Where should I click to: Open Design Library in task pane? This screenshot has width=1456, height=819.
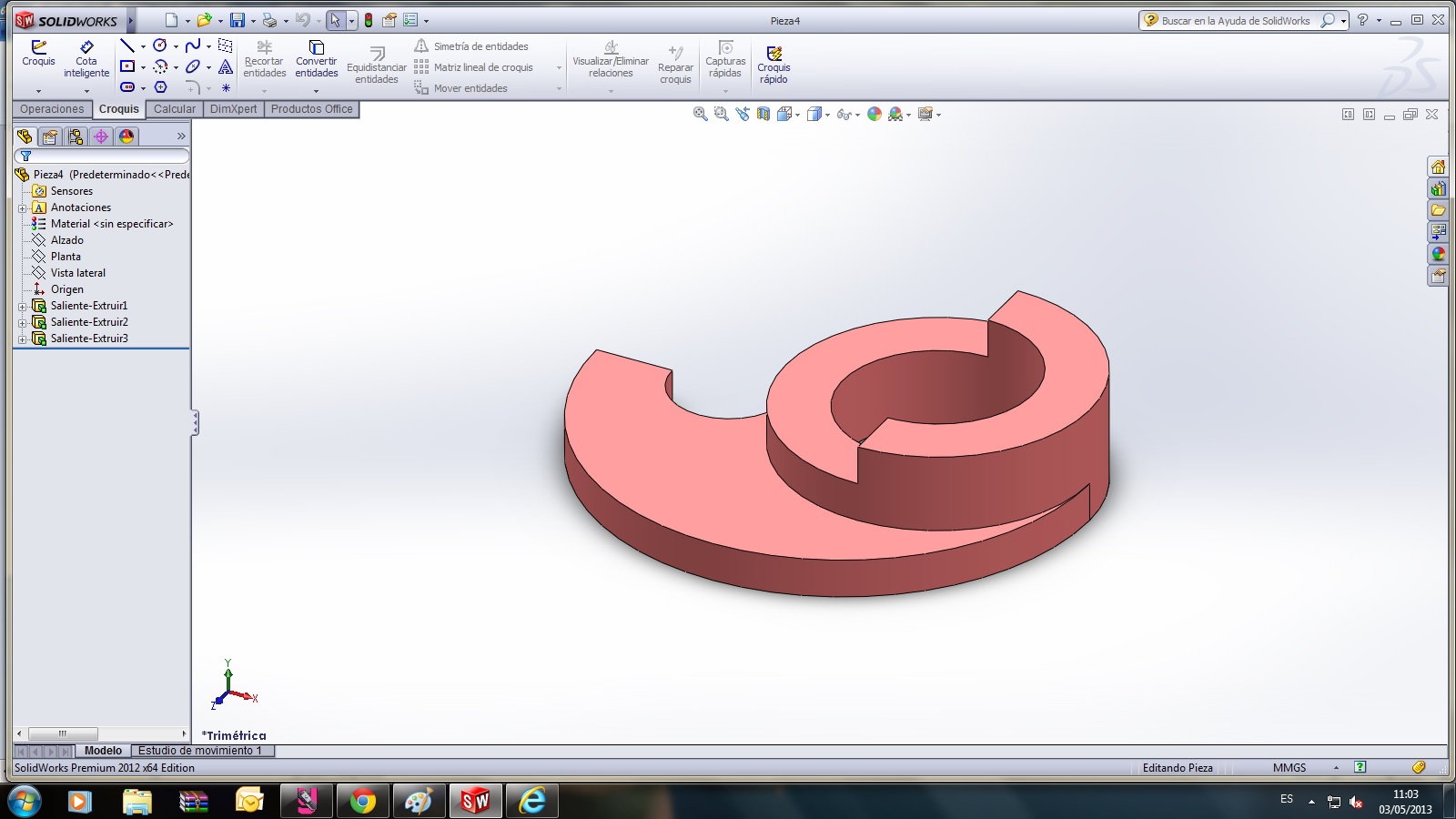point(1438,188)
